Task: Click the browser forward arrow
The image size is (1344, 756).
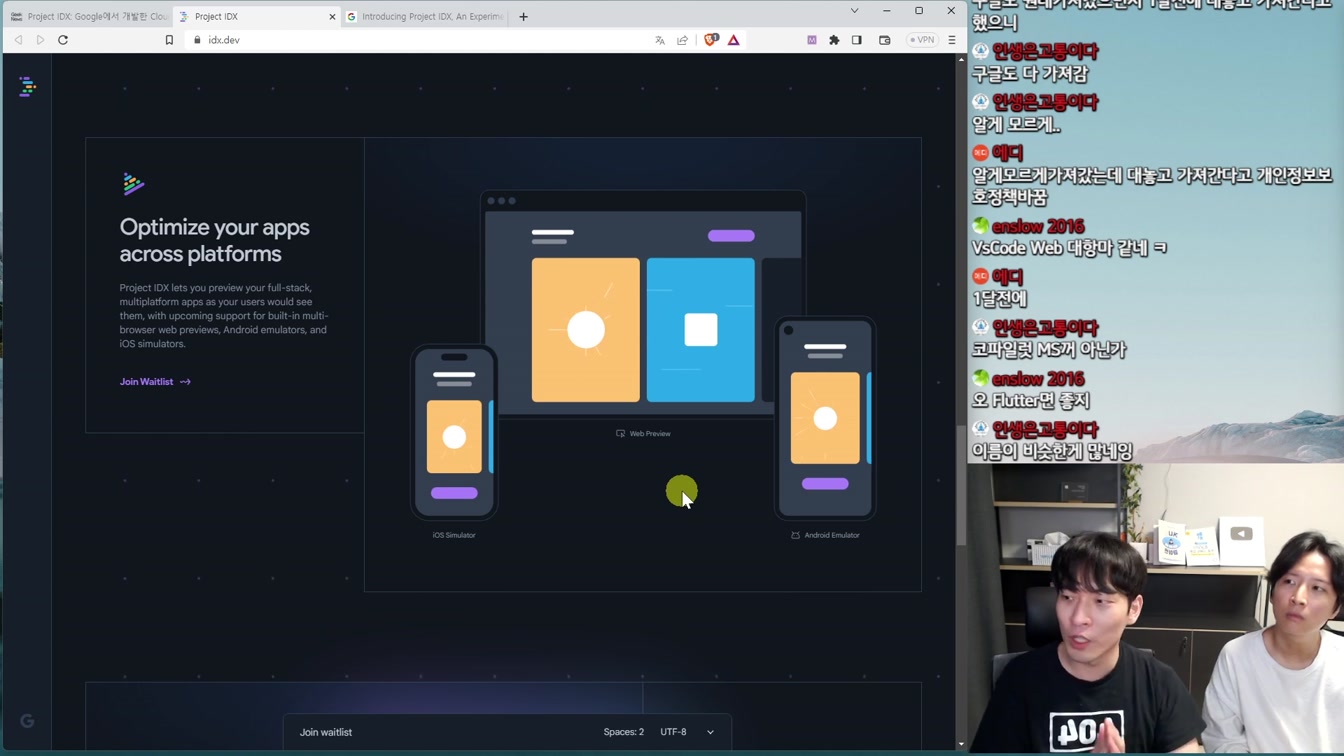Action: click(40, 40)
